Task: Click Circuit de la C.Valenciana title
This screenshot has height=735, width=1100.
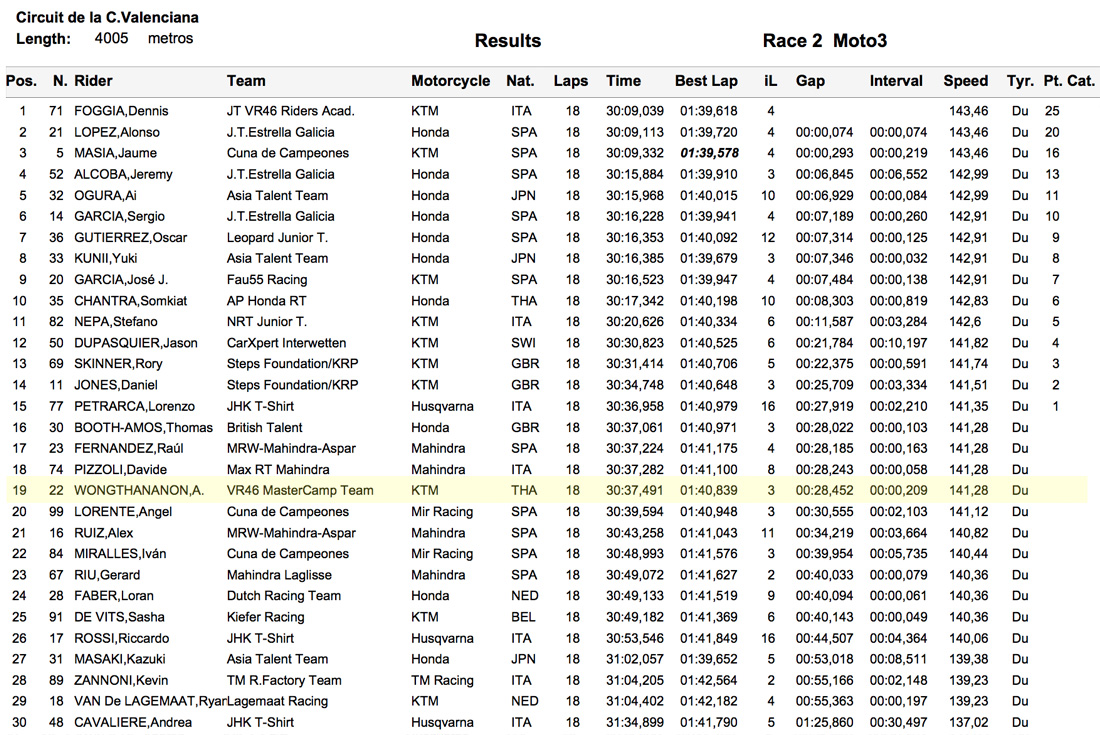Action: [107, 18]
